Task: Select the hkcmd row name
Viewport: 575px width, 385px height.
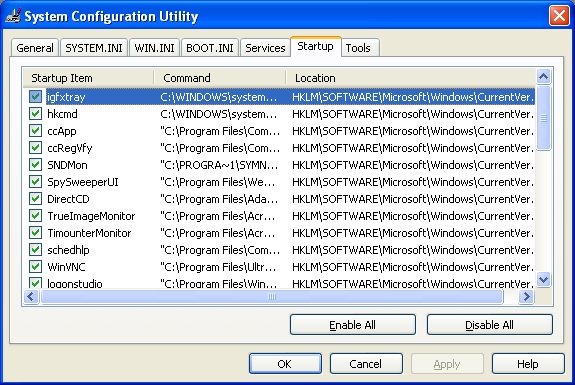Action: pos(62,114)
